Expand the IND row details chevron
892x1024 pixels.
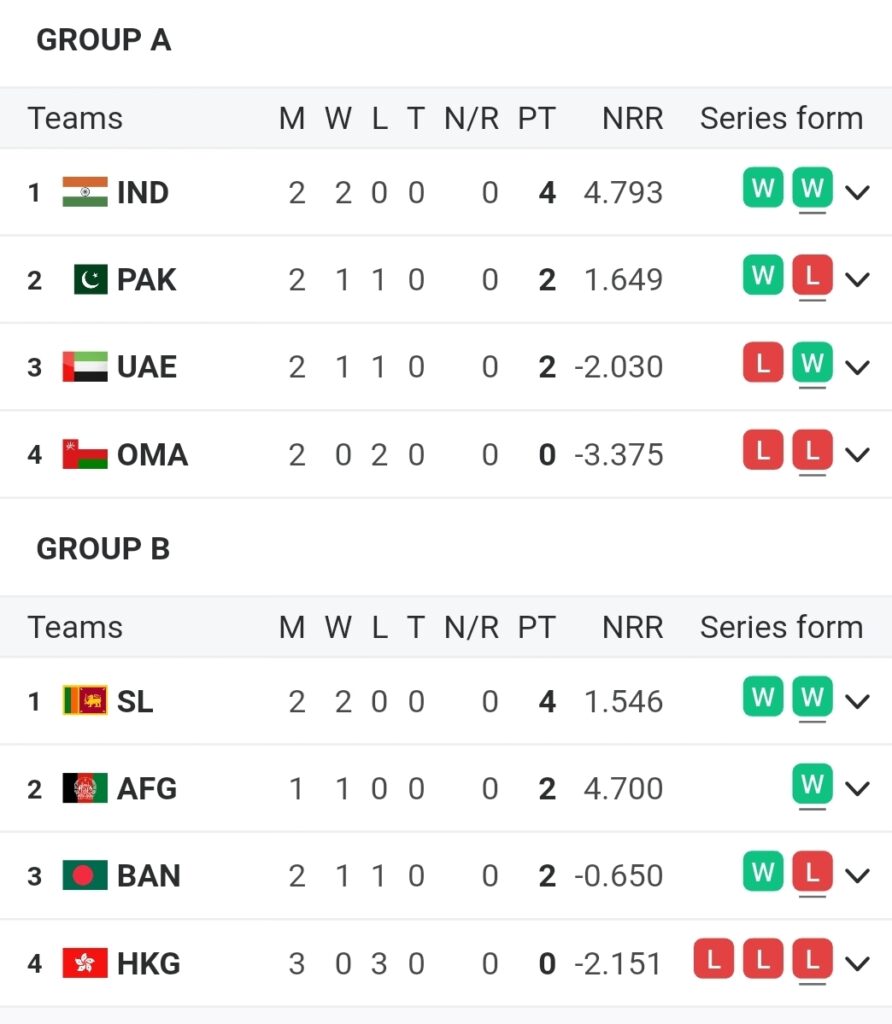coord(857,192)
